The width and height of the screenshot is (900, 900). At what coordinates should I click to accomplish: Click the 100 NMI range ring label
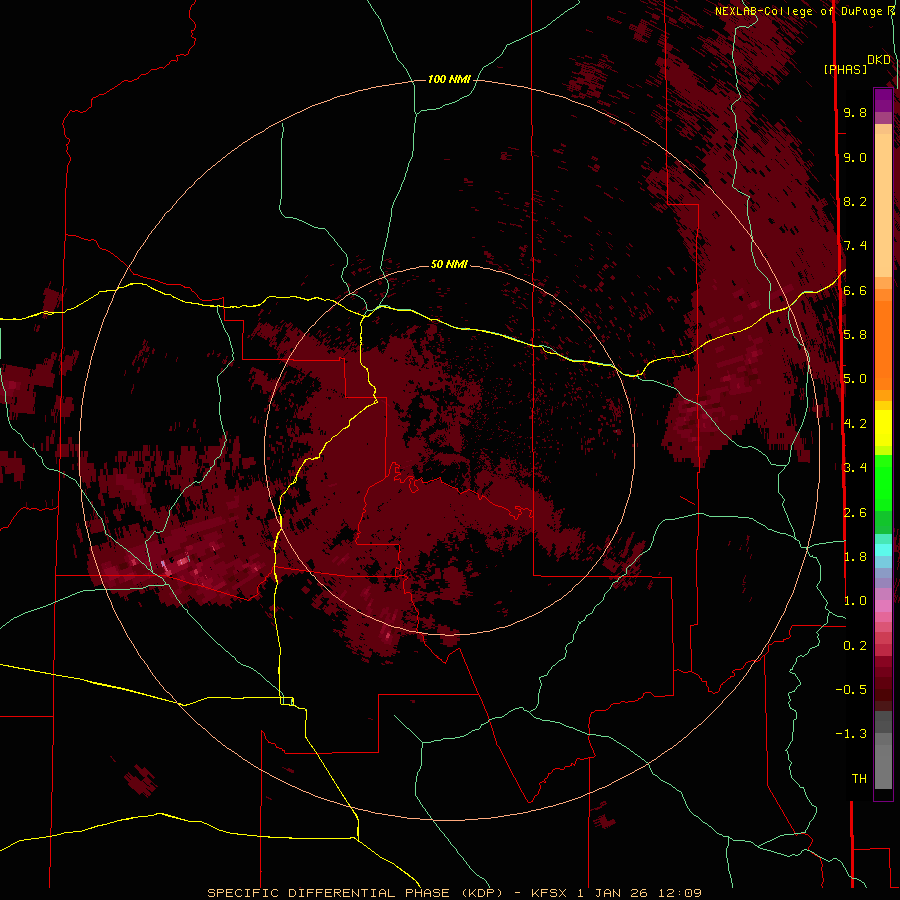click(x=449, y=79)
